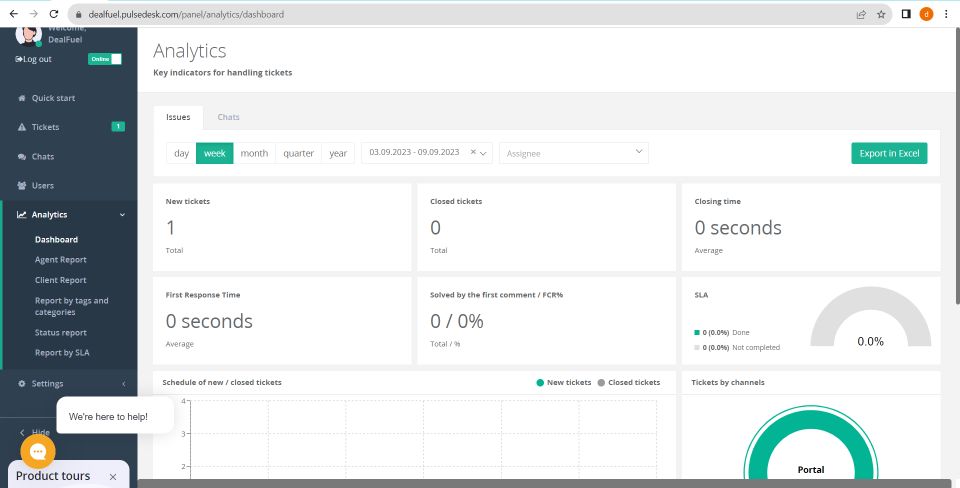The height and width of the screenshot is (488, 960).
Task: Click the Analytics chart icon
Action: tap(22, 215)
